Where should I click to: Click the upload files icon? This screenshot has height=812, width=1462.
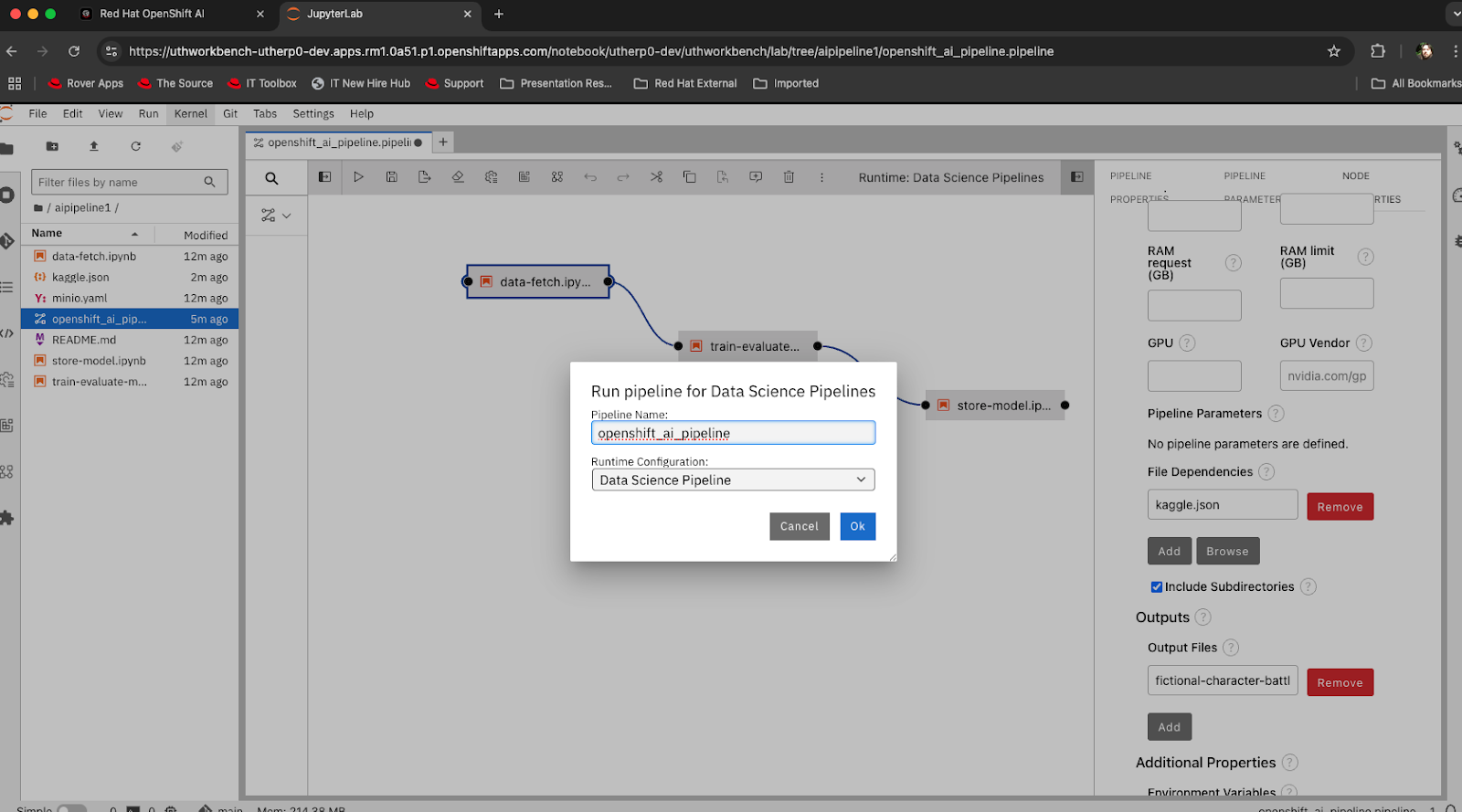coord(94,146)
